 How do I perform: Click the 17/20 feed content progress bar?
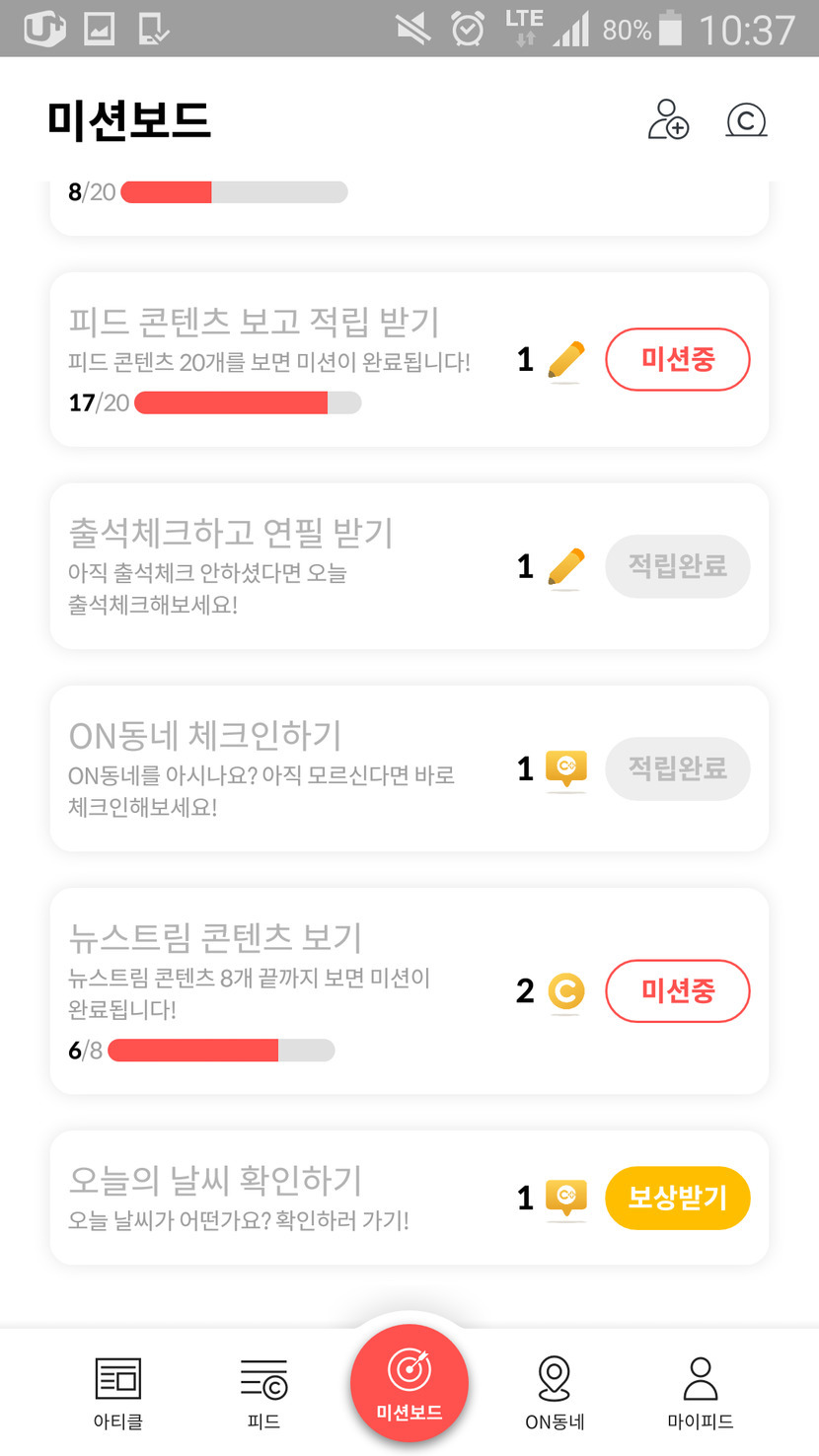pos(247,402)
